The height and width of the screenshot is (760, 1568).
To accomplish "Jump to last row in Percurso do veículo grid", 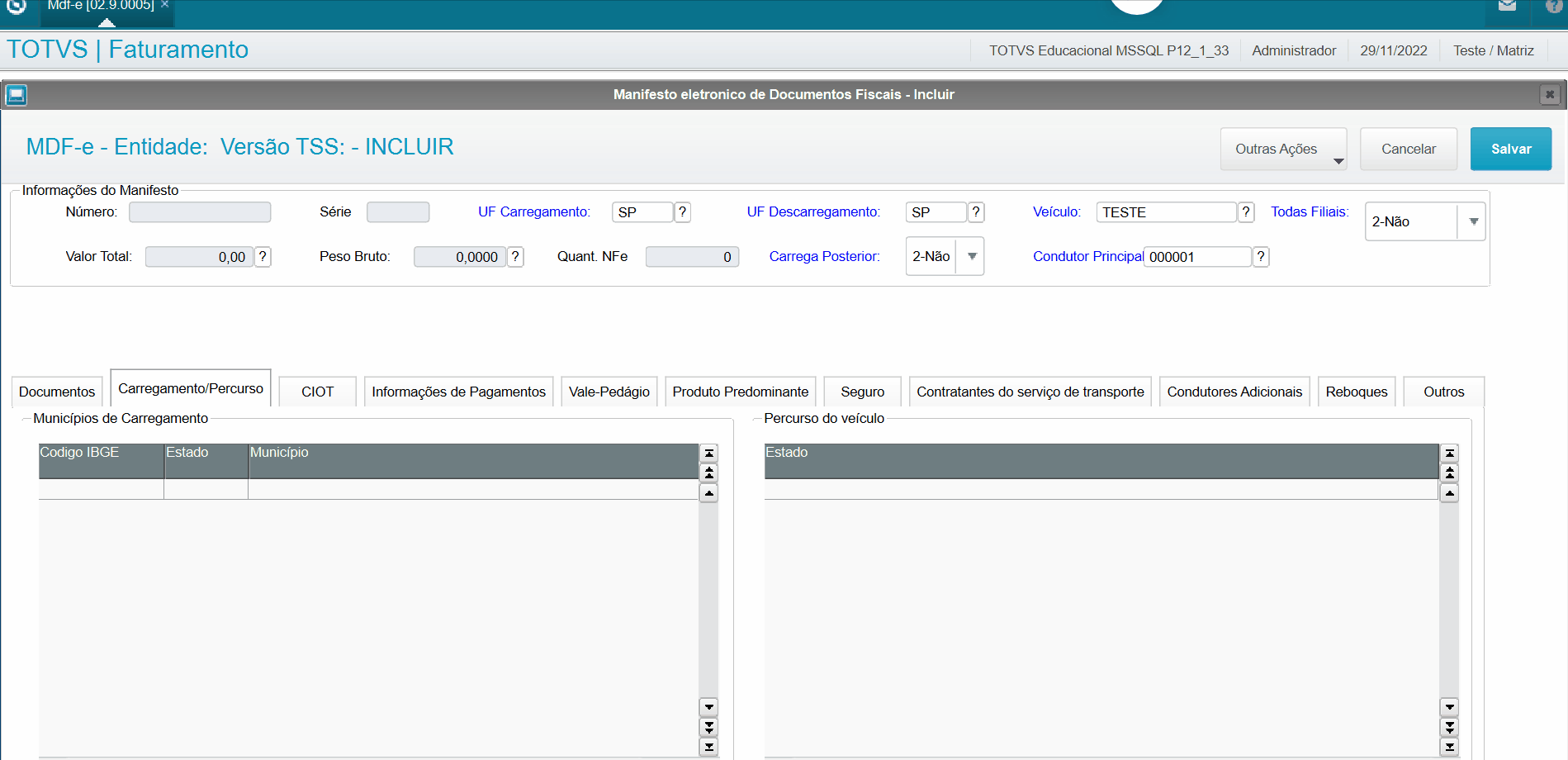I will pyautogui.click(x=1450, y=747).
